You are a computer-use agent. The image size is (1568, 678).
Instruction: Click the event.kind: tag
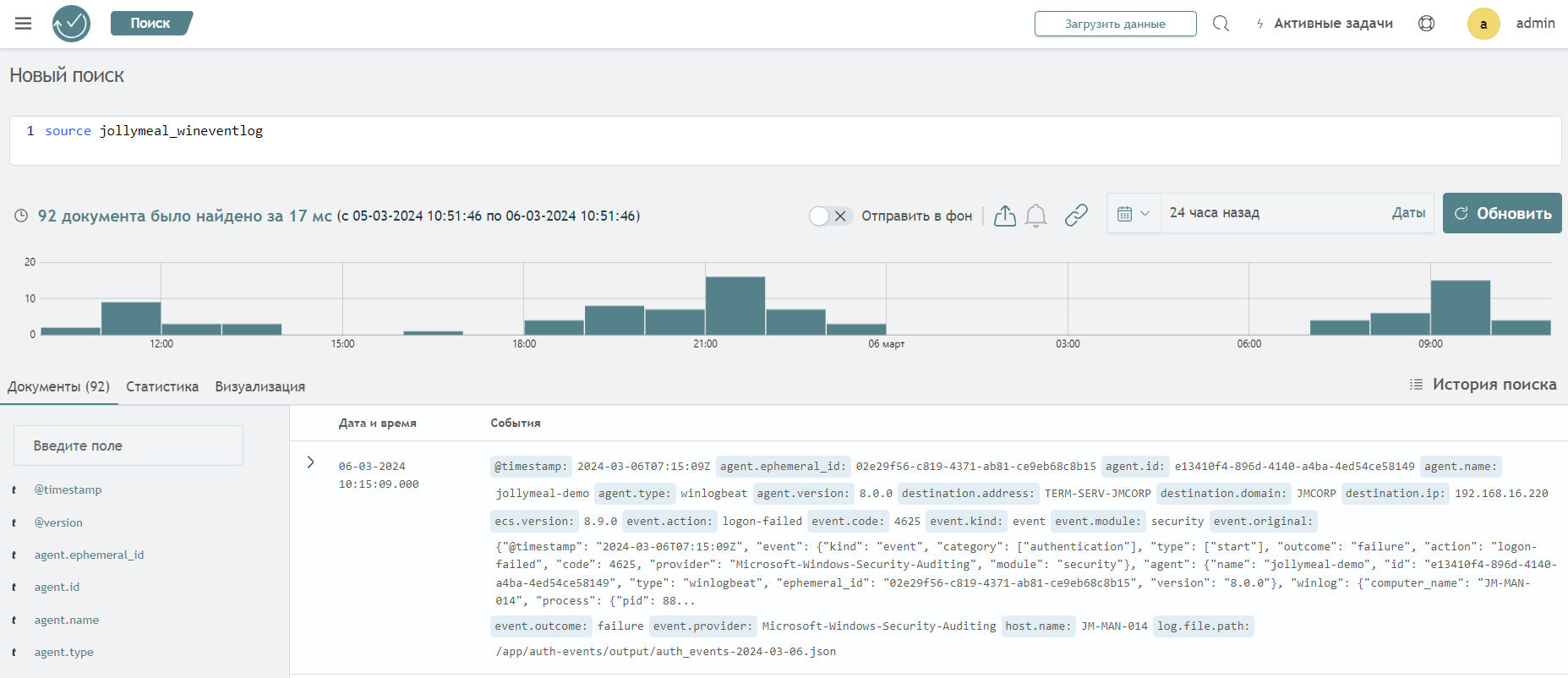(966, 522)
